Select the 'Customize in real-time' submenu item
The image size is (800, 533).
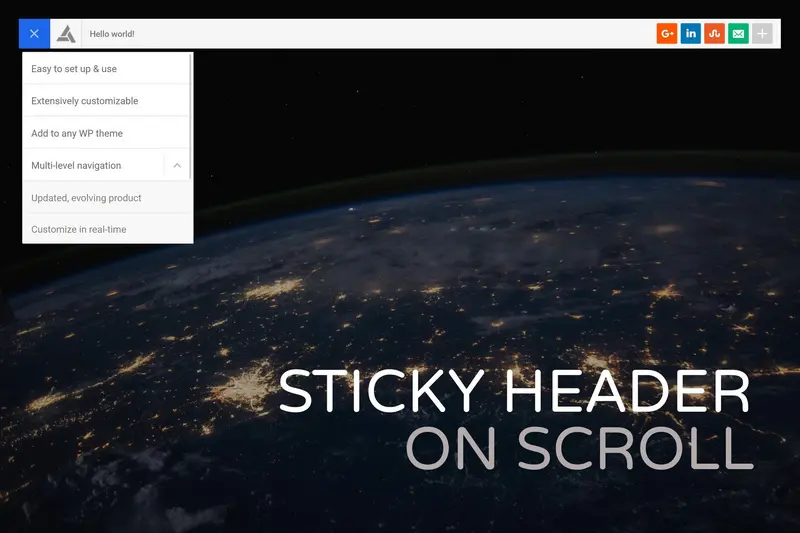pyautogui.click(x=79, y=229)
